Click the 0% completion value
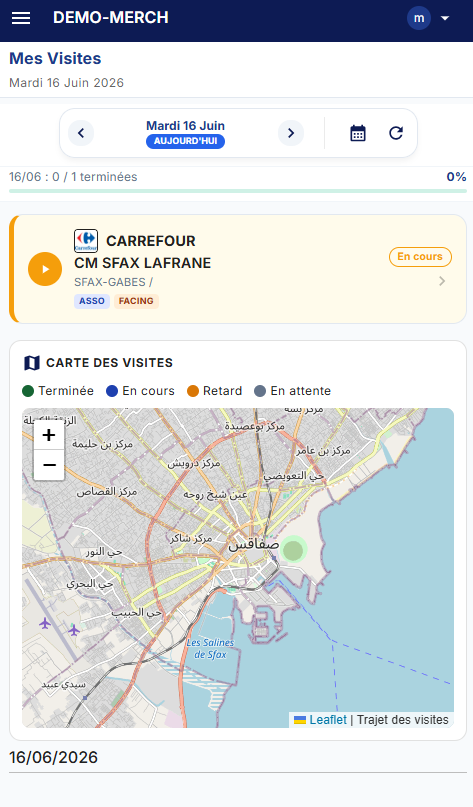Screen dimensions: 473x807 [x=457, y=177]
